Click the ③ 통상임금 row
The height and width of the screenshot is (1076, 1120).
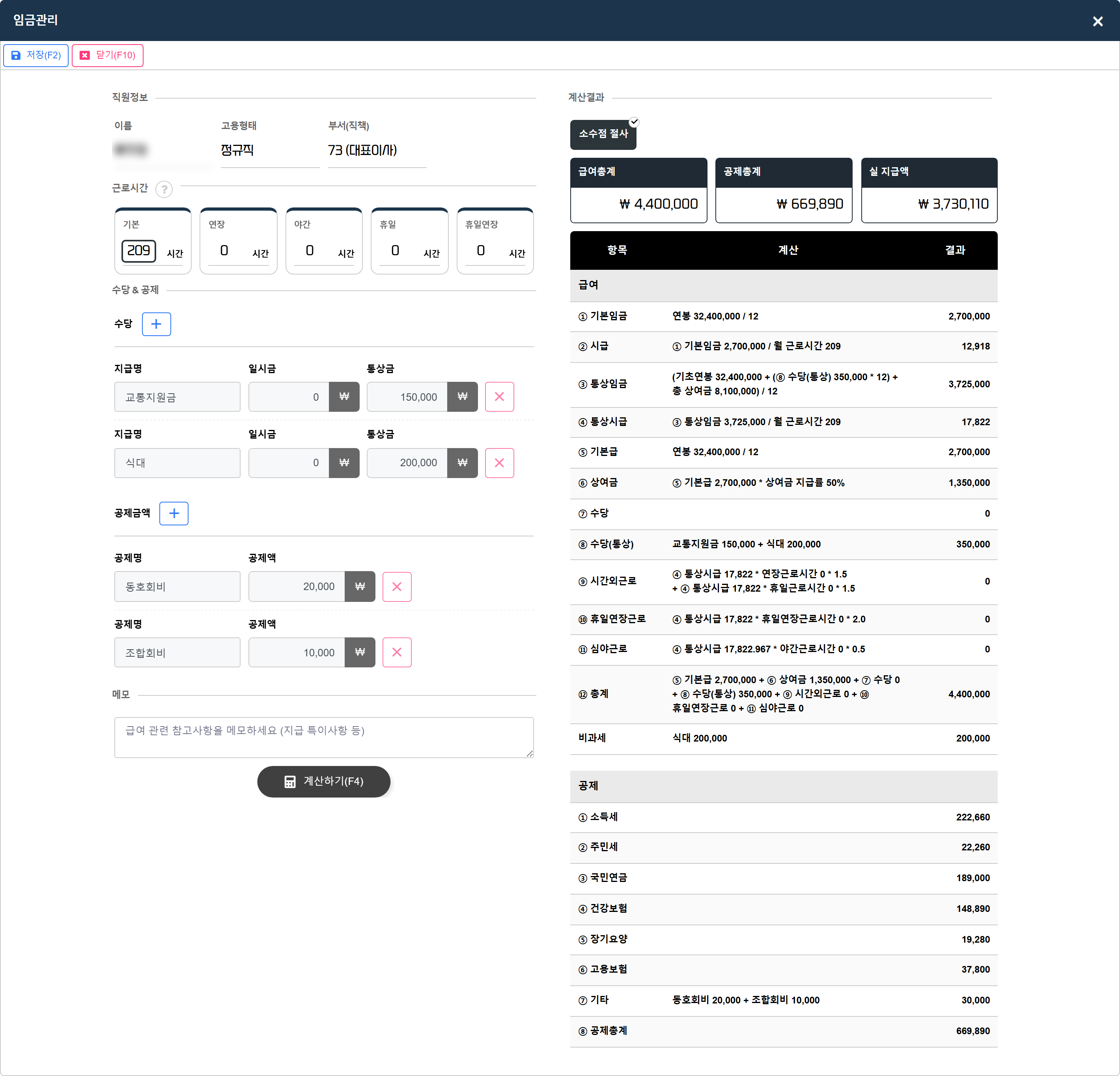(784, 384)
